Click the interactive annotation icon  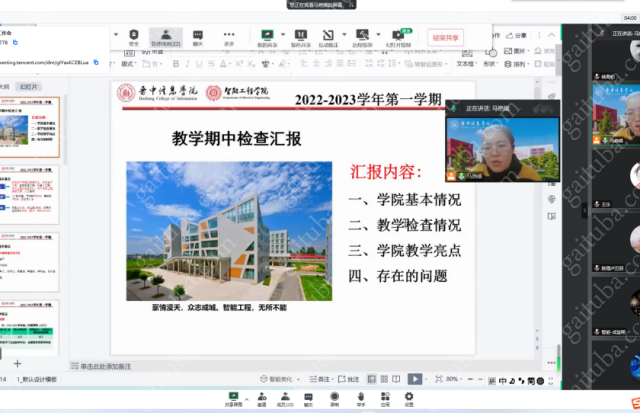tap(328, 38)
